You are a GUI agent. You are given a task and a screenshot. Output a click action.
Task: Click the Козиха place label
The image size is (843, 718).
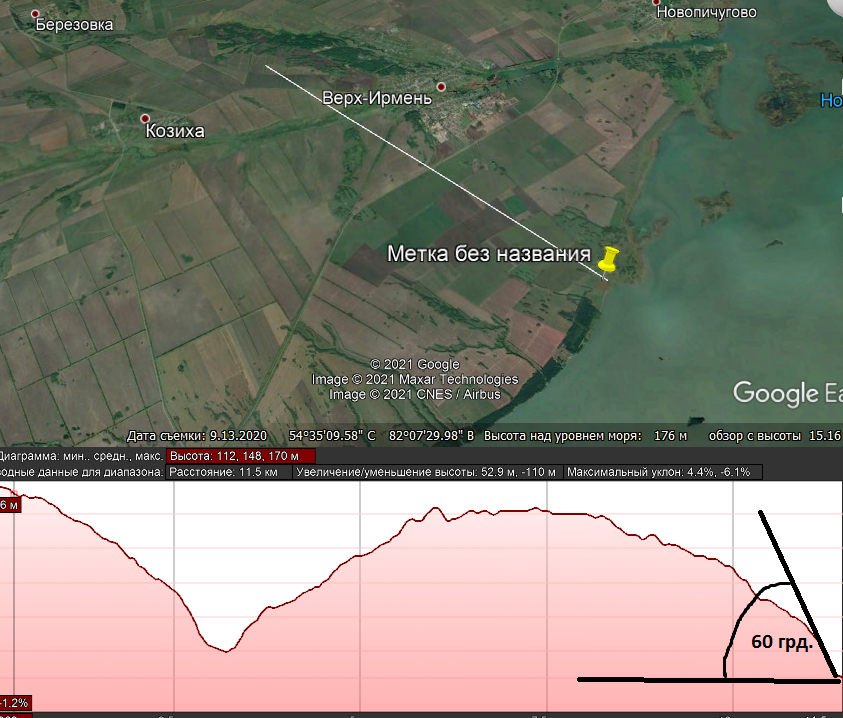175,131
